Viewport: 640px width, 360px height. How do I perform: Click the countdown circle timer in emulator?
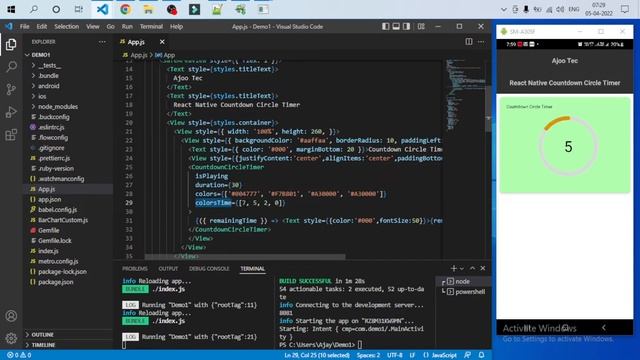pyautogui.click(x=568, y=146)
